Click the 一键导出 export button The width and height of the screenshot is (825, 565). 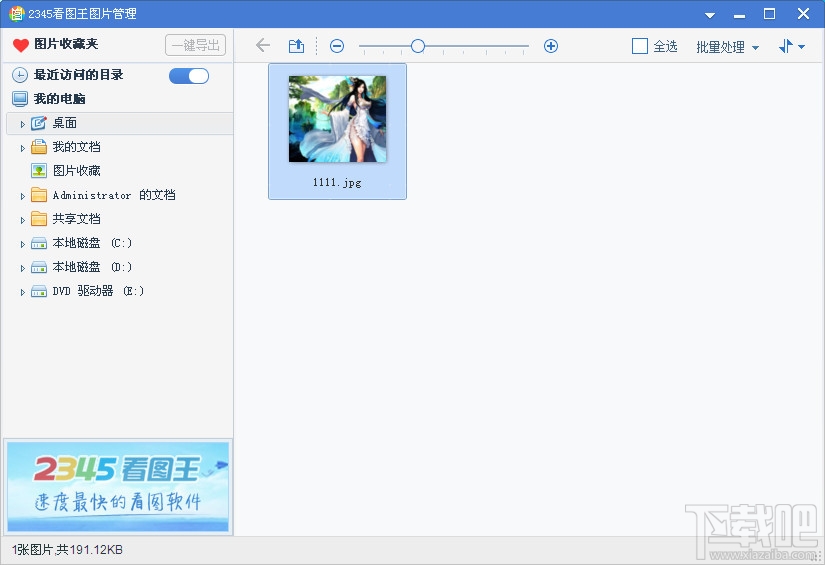(195, 45)
